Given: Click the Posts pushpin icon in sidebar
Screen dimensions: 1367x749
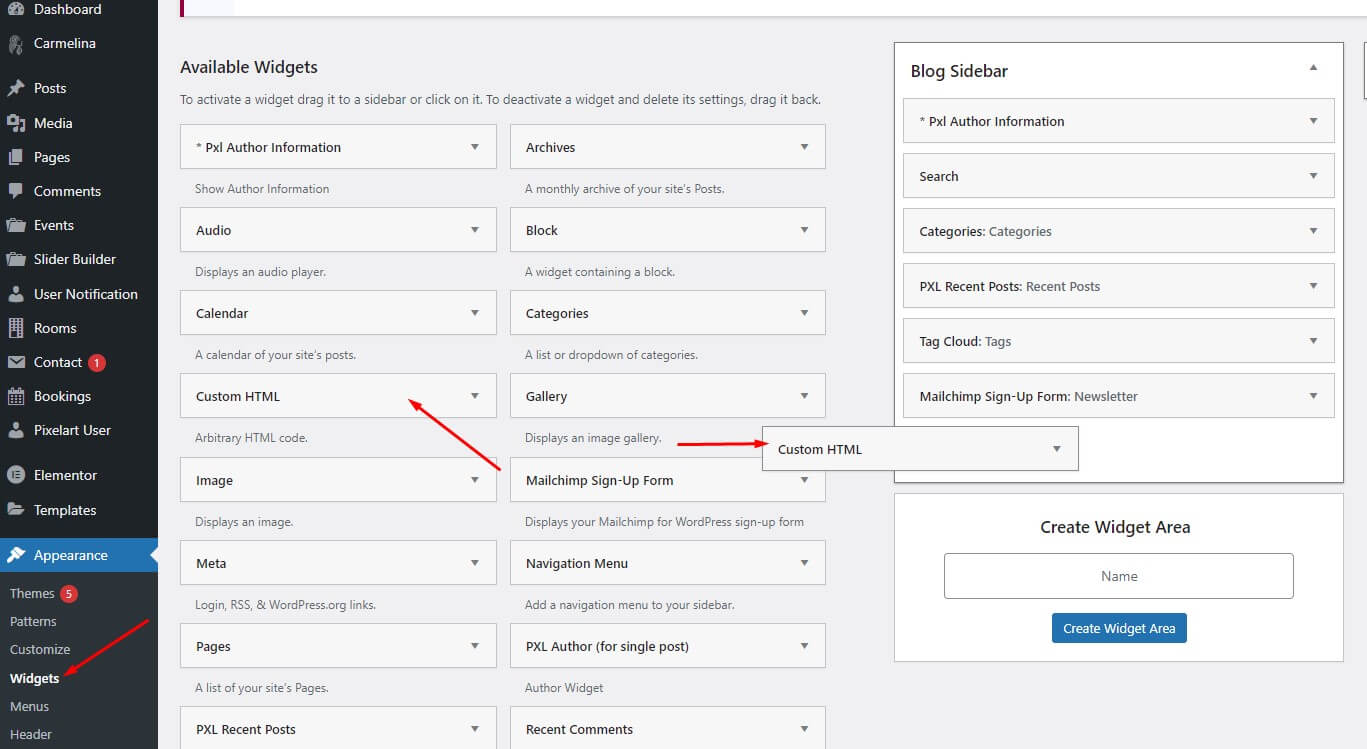Looking at the screenshot, I should 16,88.
